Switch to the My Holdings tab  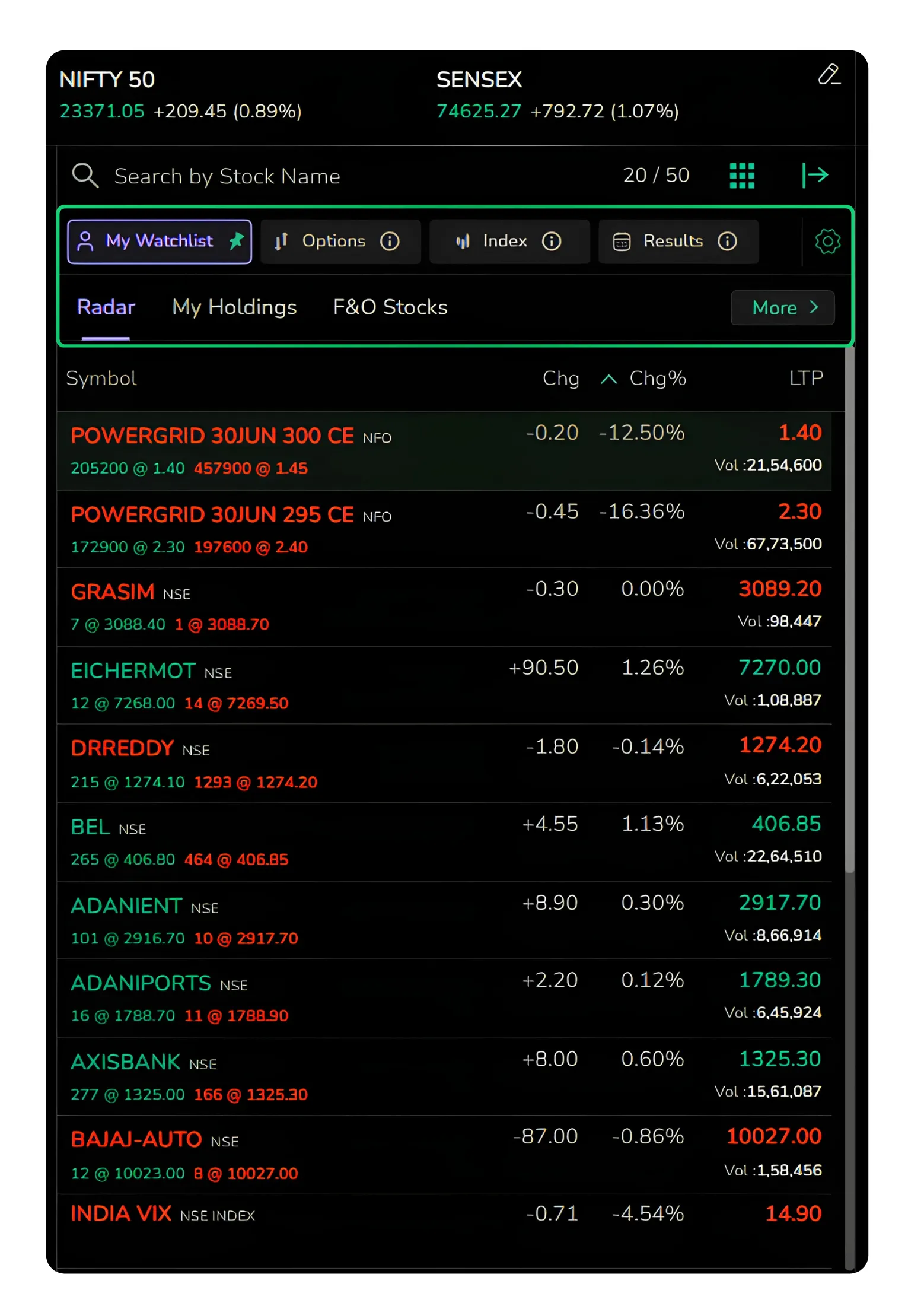[234, 307]
